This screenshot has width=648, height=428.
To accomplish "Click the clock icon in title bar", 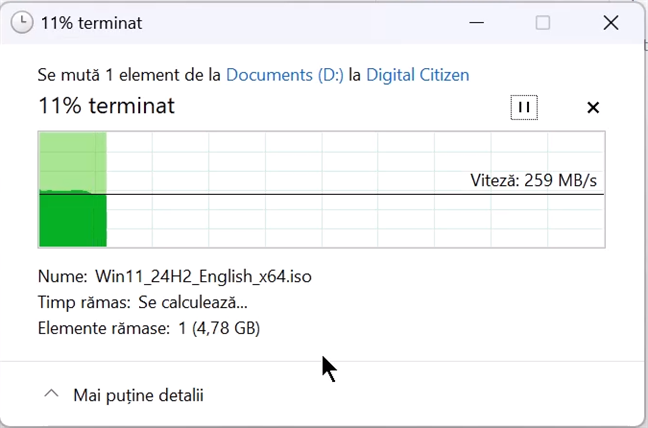I will pos(21,22).
